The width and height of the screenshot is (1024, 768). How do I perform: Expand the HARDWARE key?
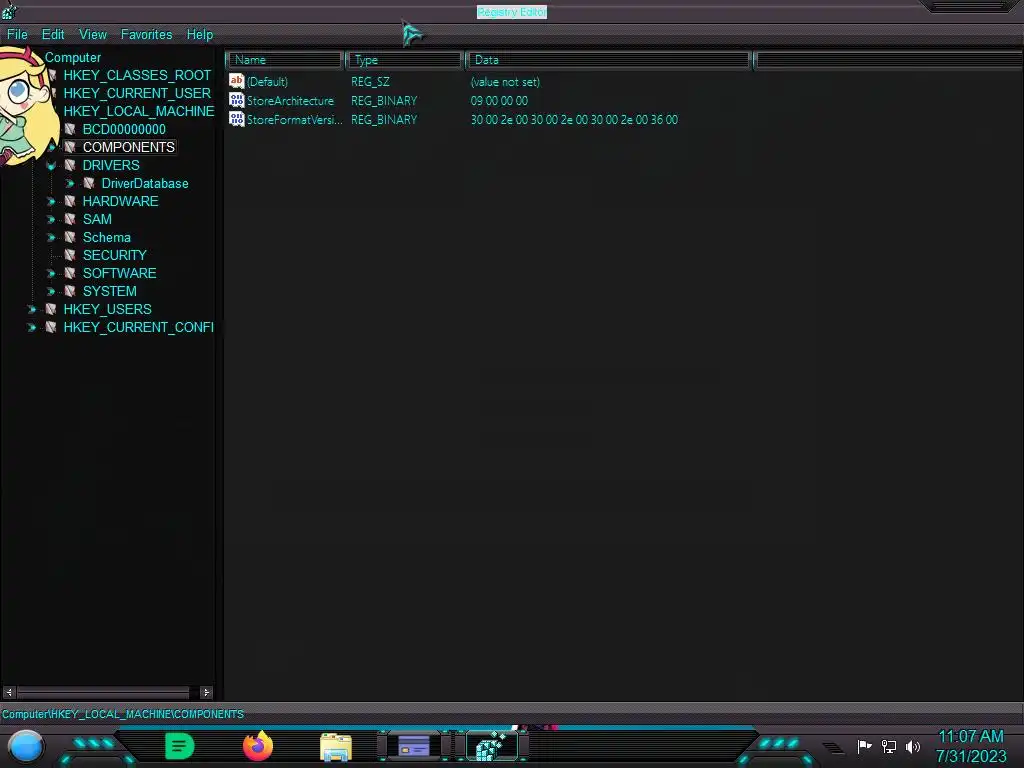tap(51, 202)
